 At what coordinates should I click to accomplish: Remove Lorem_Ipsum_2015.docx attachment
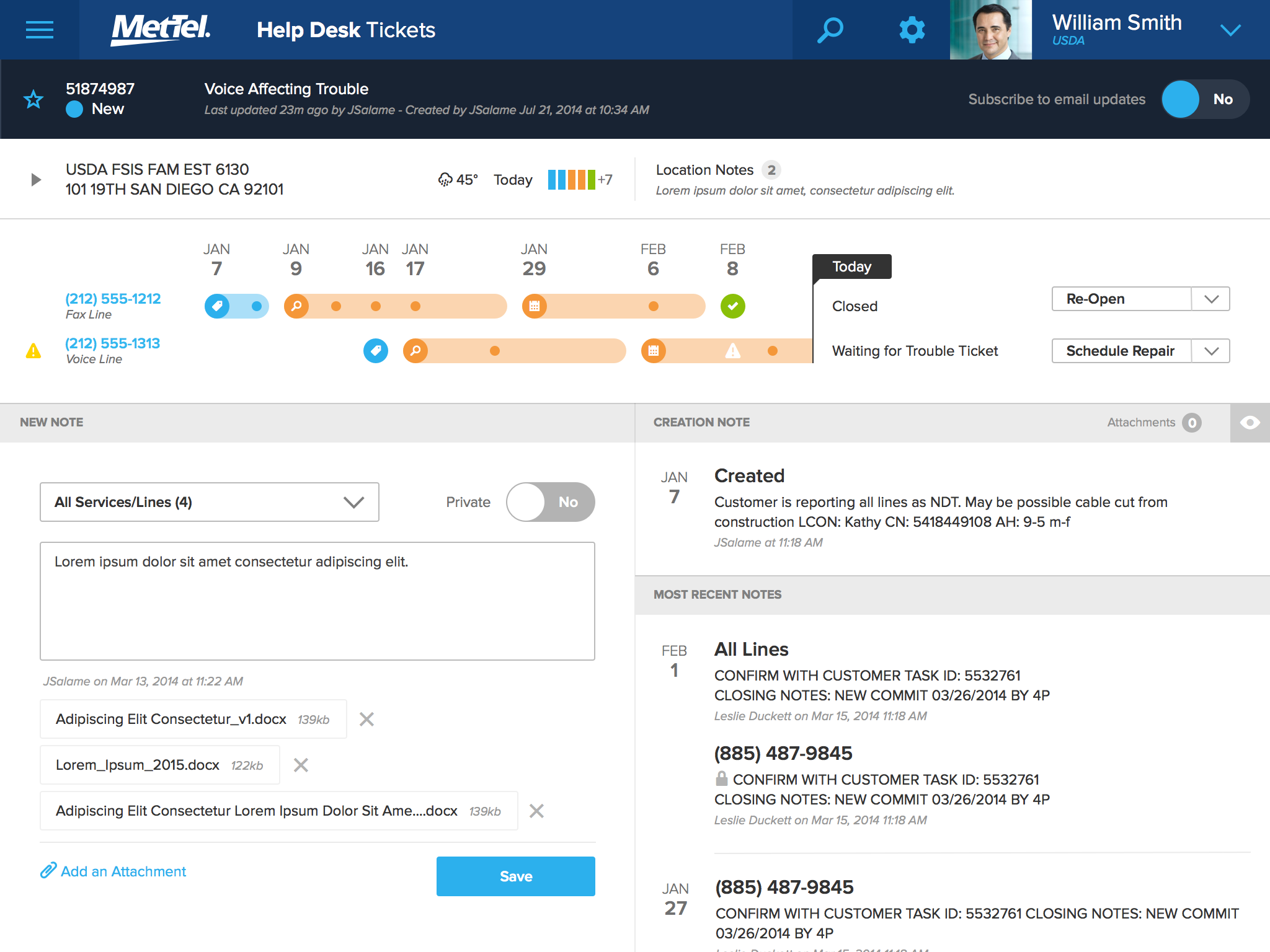click(301, 765)
